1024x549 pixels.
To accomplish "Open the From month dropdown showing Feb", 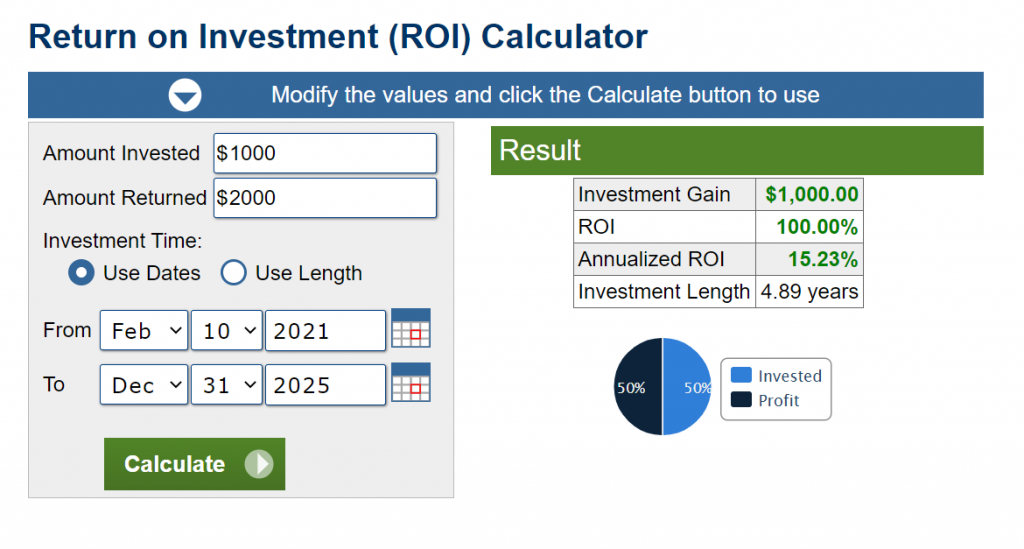I will pos(144,331).
